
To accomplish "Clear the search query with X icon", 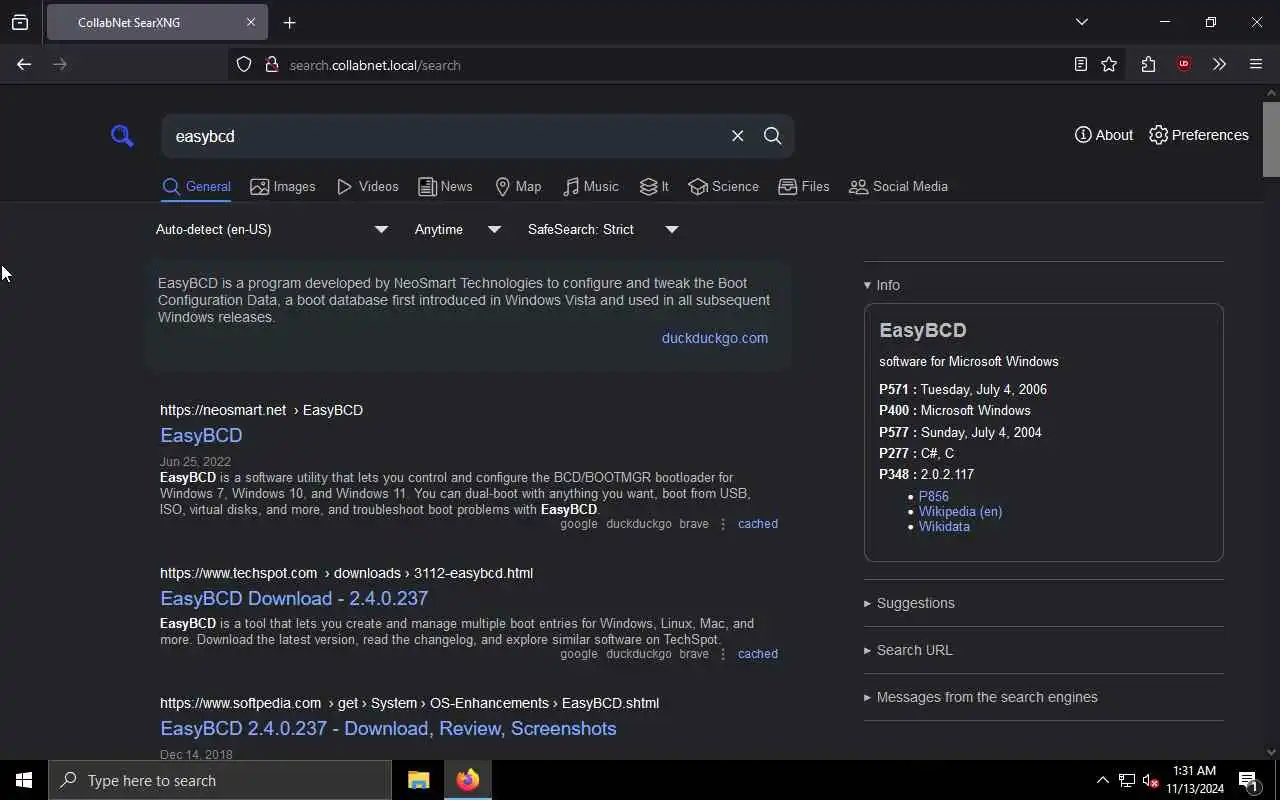I will (737, 136).
